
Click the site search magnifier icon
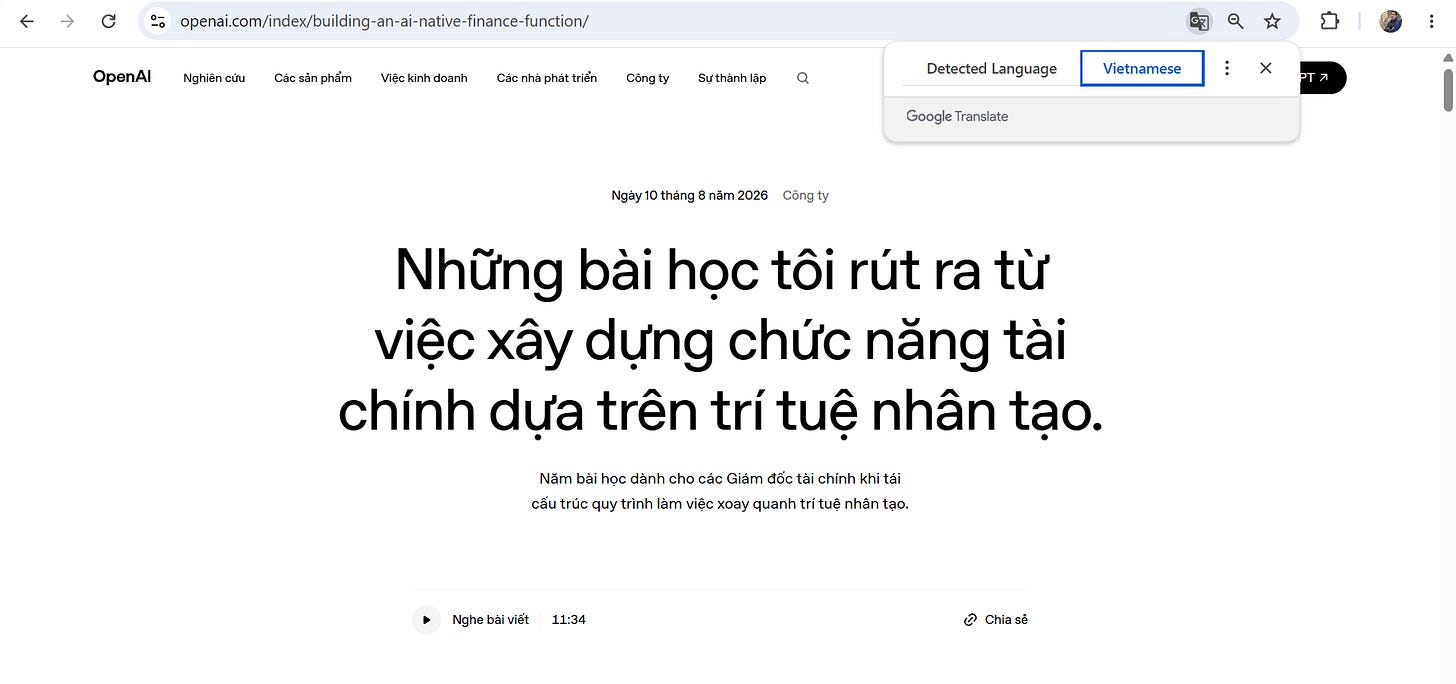pyautogui.click(x=802, y=78)
